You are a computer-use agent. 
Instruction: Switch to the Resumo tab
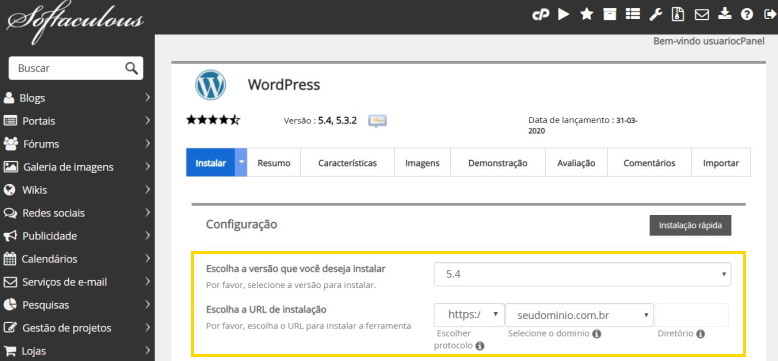274,163
